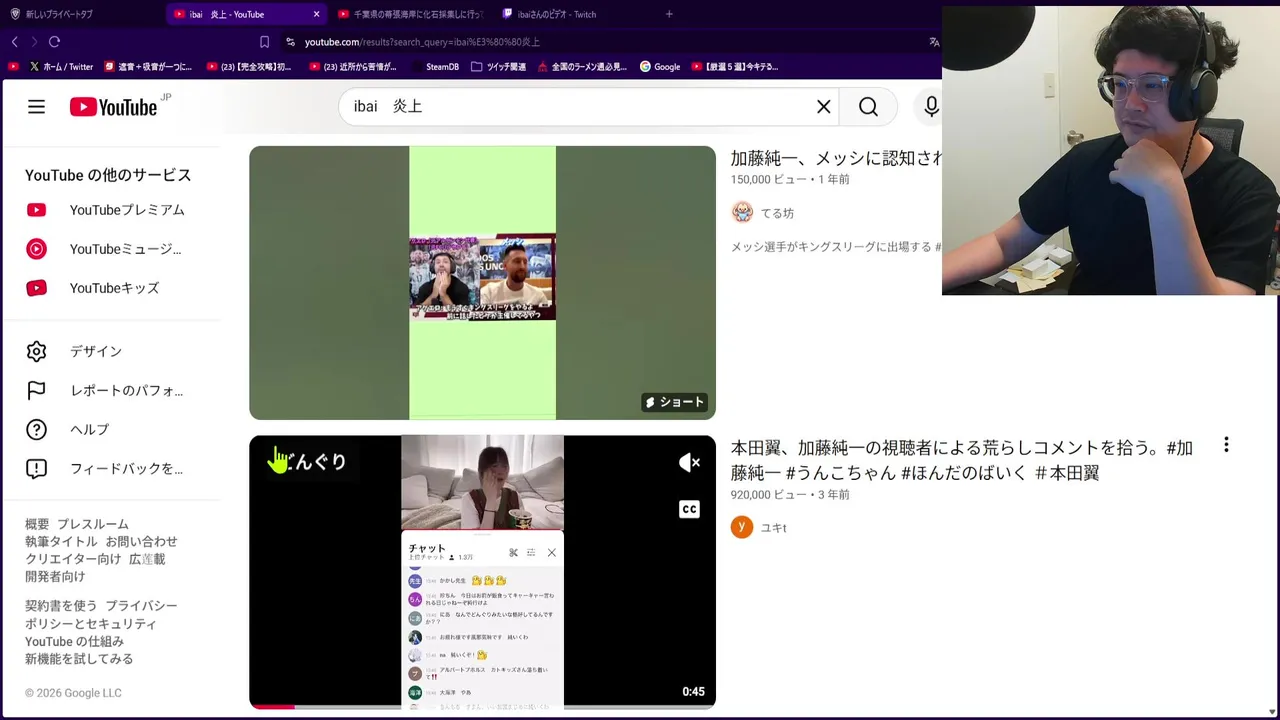Click the YouTubeプレミアム logo icon

coord(36,210)
